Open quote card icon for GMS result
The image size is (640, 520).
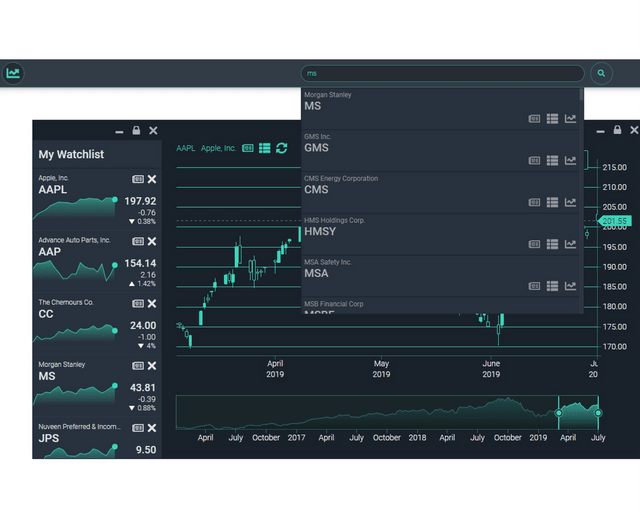(534, 161)
